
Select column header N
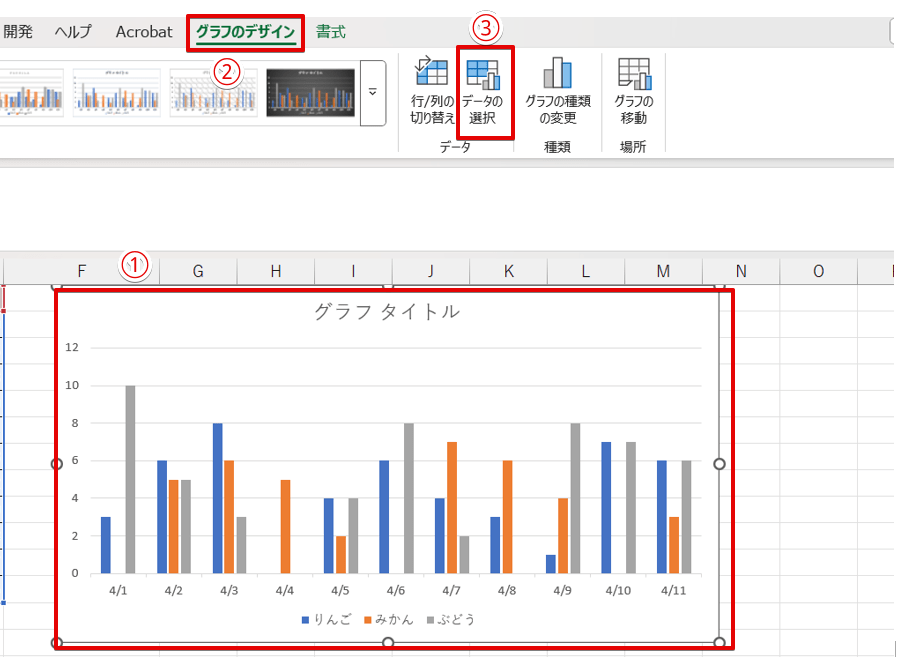741,271
